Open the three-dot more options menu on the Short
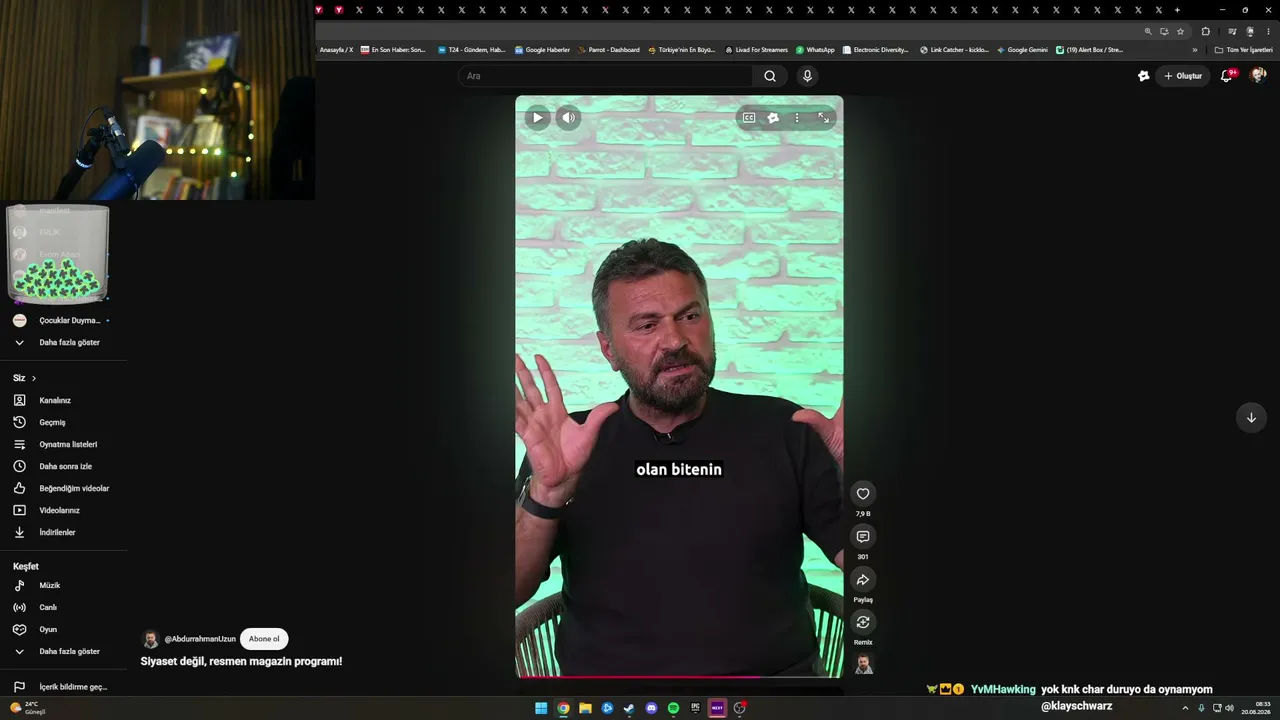1280x720 pixels. [797, 118]
